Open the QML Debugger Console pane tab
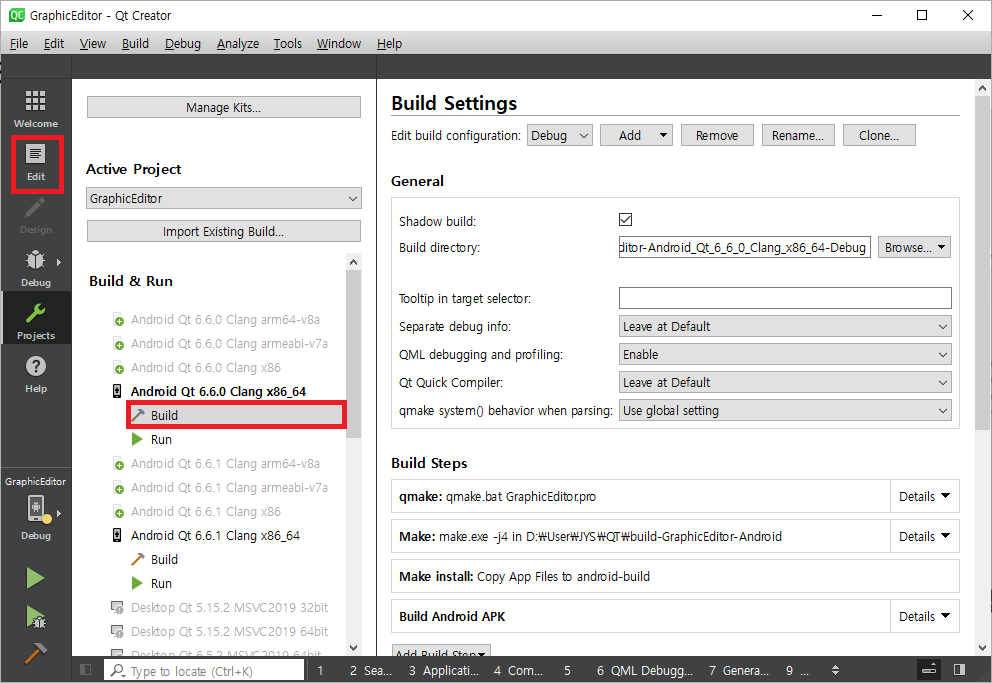Image resolution: width=992 pixels, height=683 pixels. 645,670
